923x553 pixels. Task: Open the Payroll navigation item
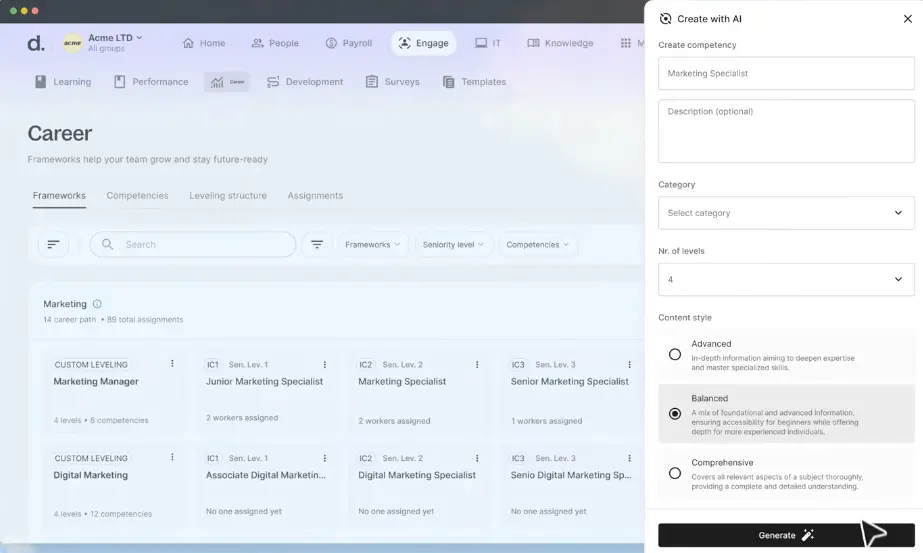[348, 43]
